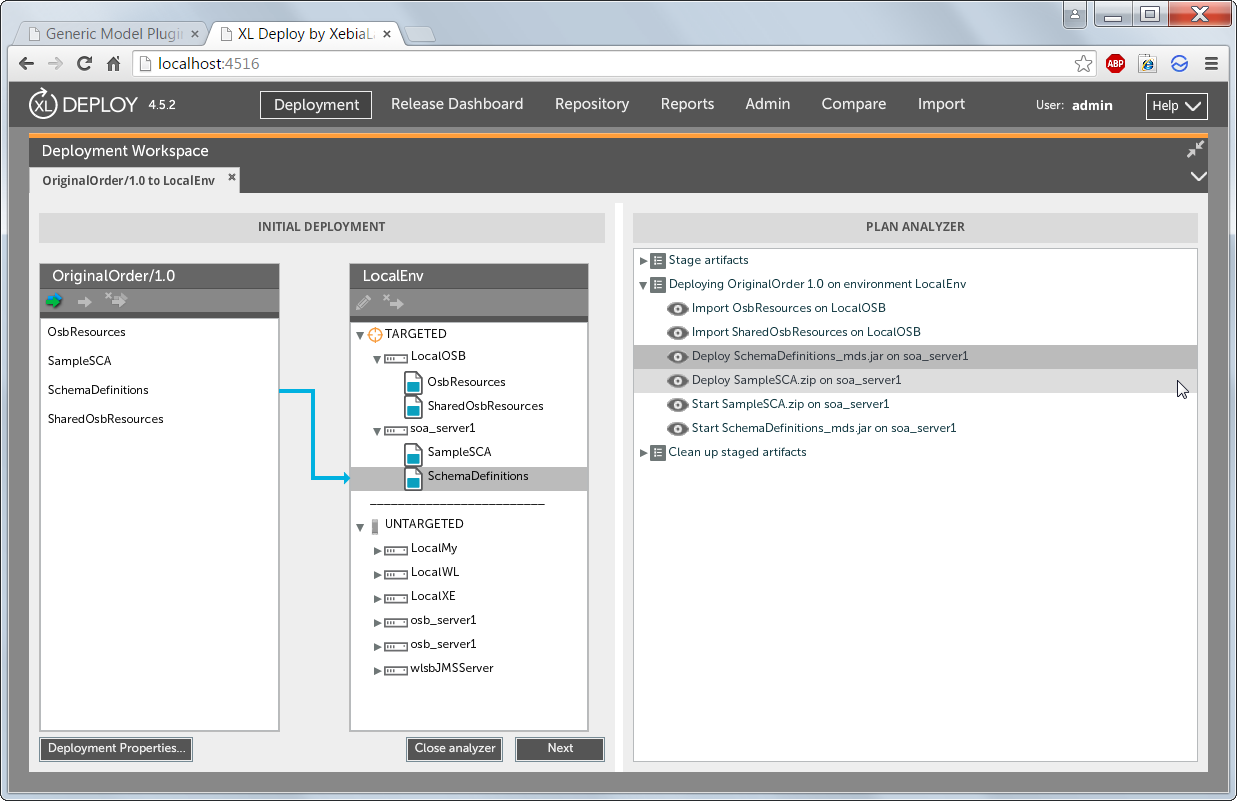Viewport: 1237px width, 801px height.
Task: Collapse the TARGETED tree section
Action: pos(360,335)
